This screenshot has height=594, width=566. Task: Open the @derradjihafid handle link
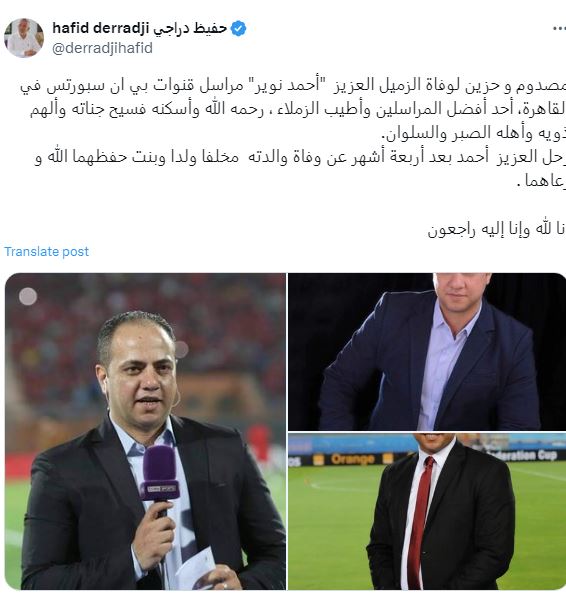[x=102, y=48]
